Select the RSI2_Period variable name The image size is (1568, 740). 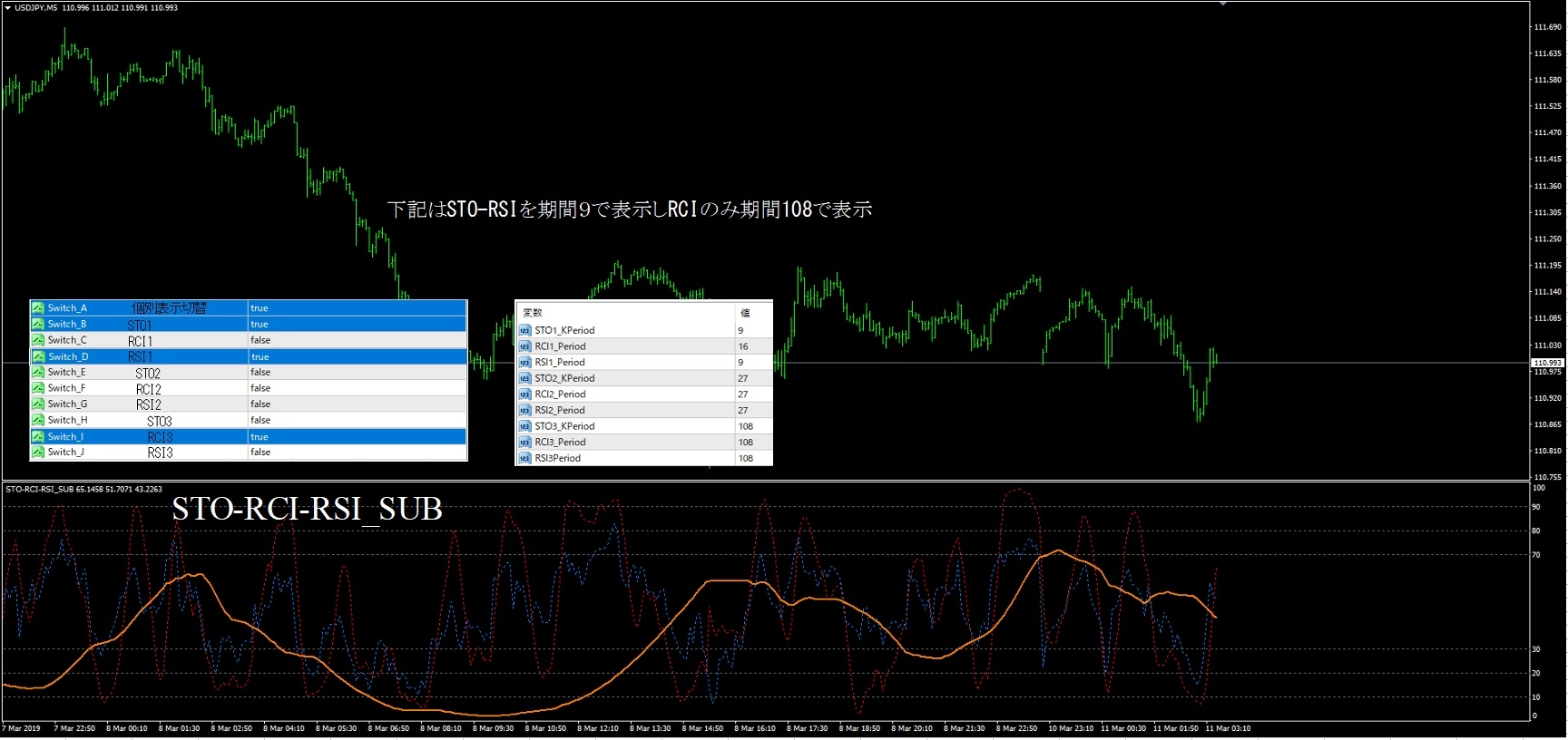pos(560,410)
